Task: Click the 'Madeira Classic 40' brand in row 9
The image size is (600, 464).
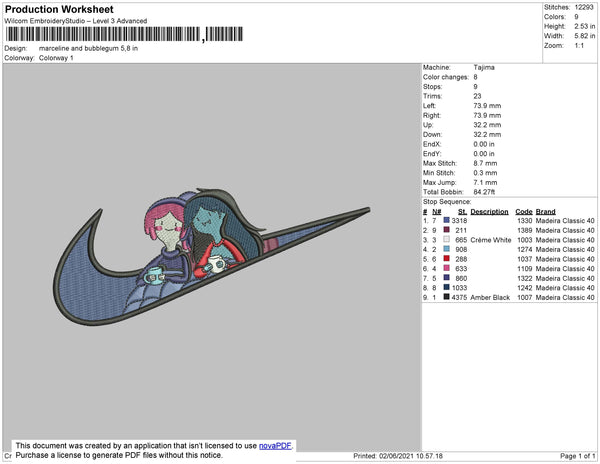Action: pos(565,297)
